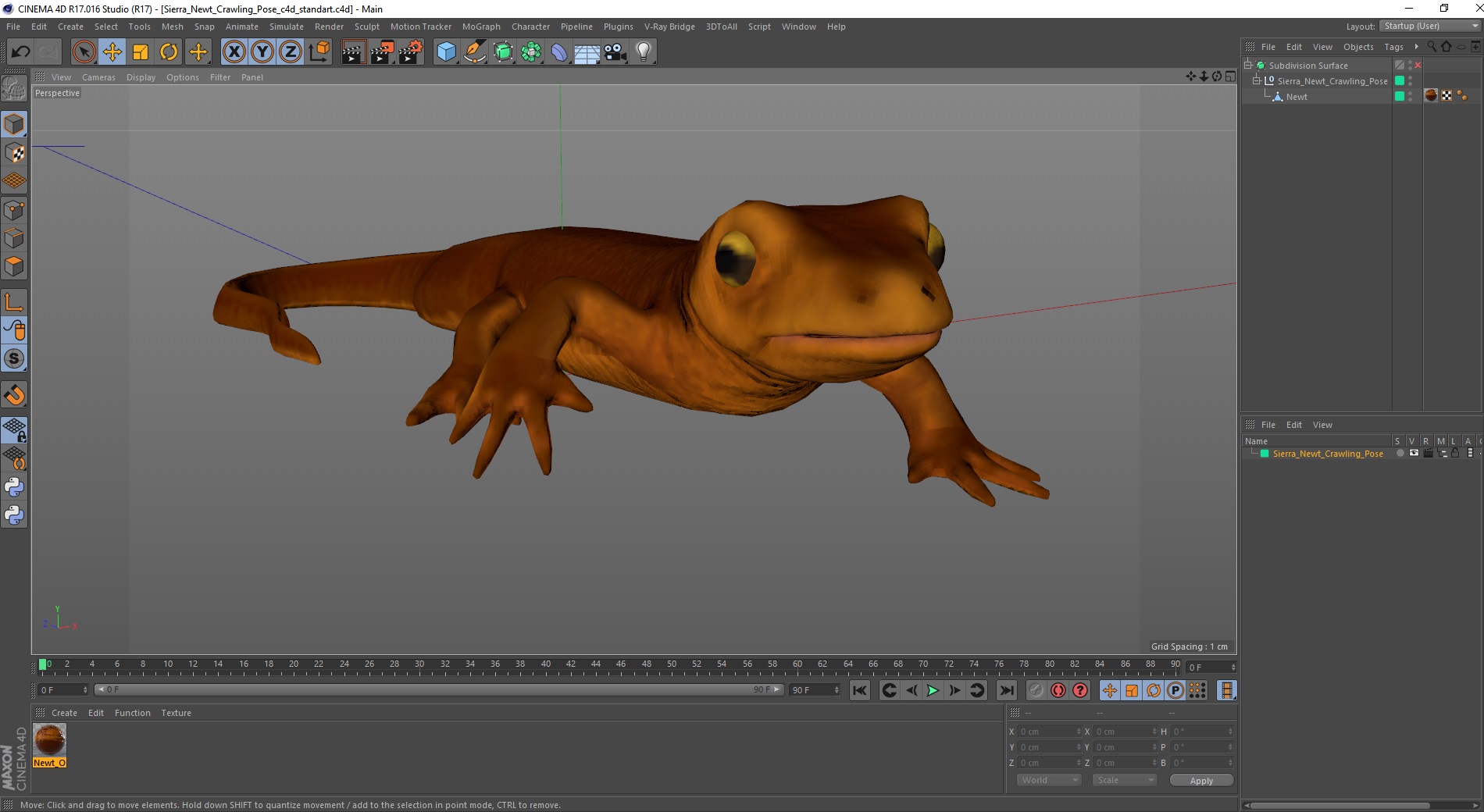The width and height of the screenshot is (1484, 812).
Task: Click Apply button in coordinates panel
Action: 1201,781
